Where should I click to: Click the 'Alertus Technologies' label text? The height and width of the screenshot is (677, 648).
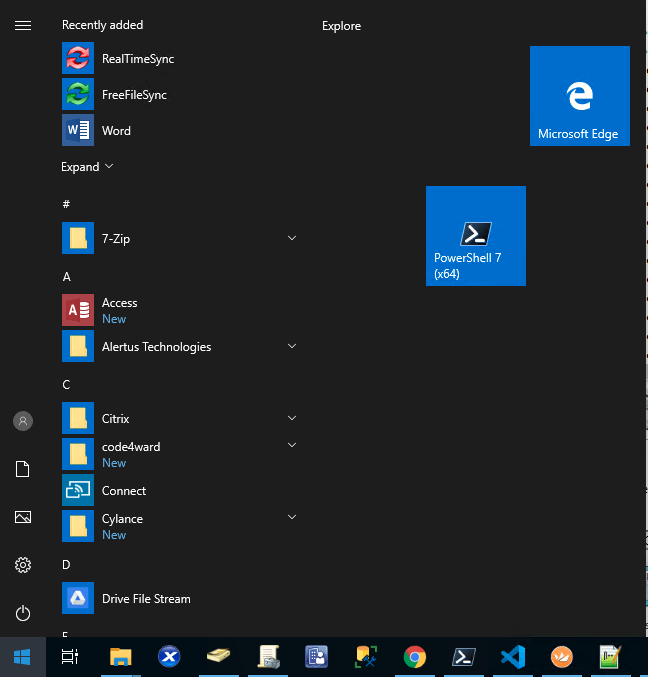click(156, 347)
